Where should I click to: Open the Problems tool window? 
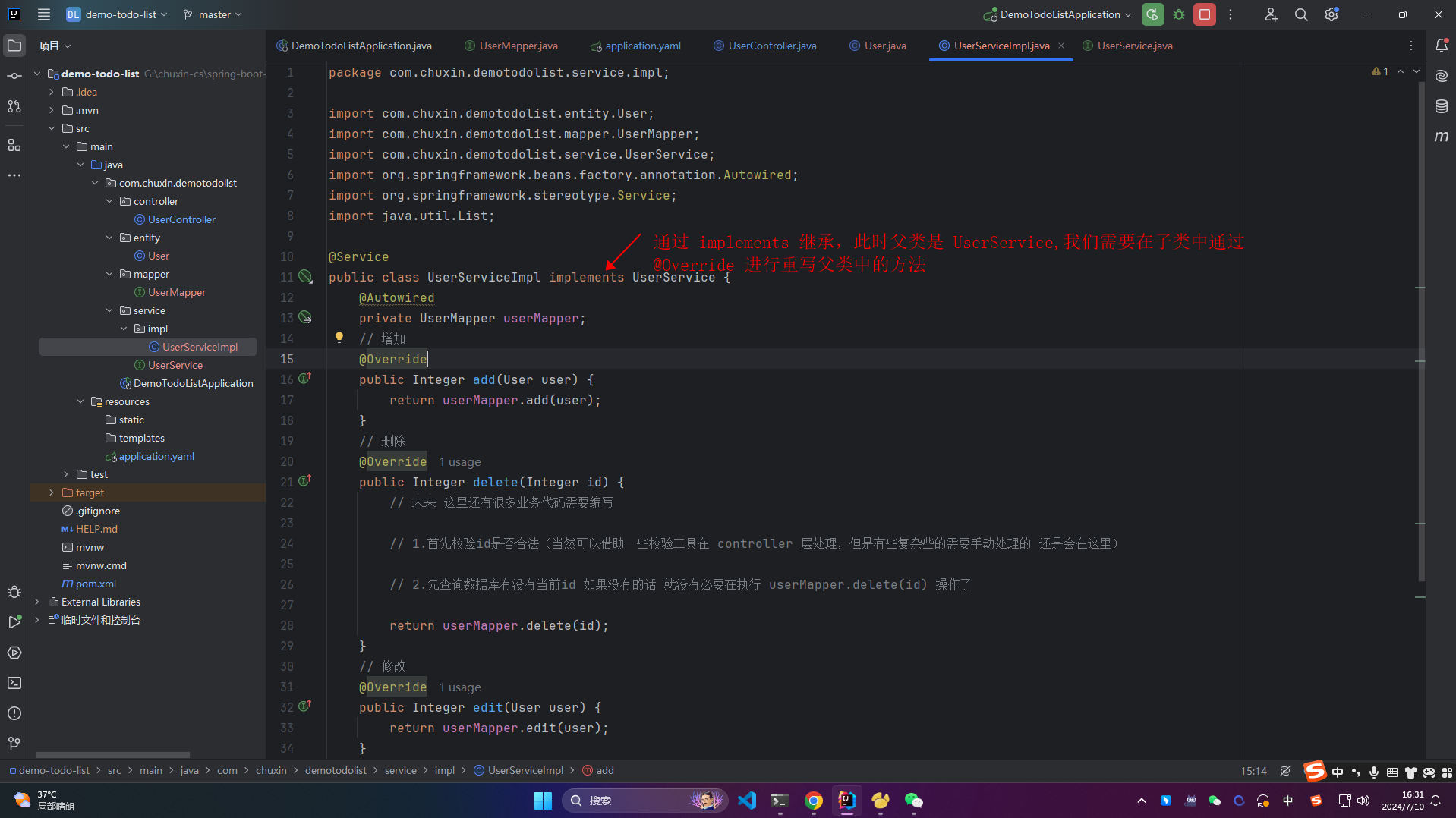point(14,713)
